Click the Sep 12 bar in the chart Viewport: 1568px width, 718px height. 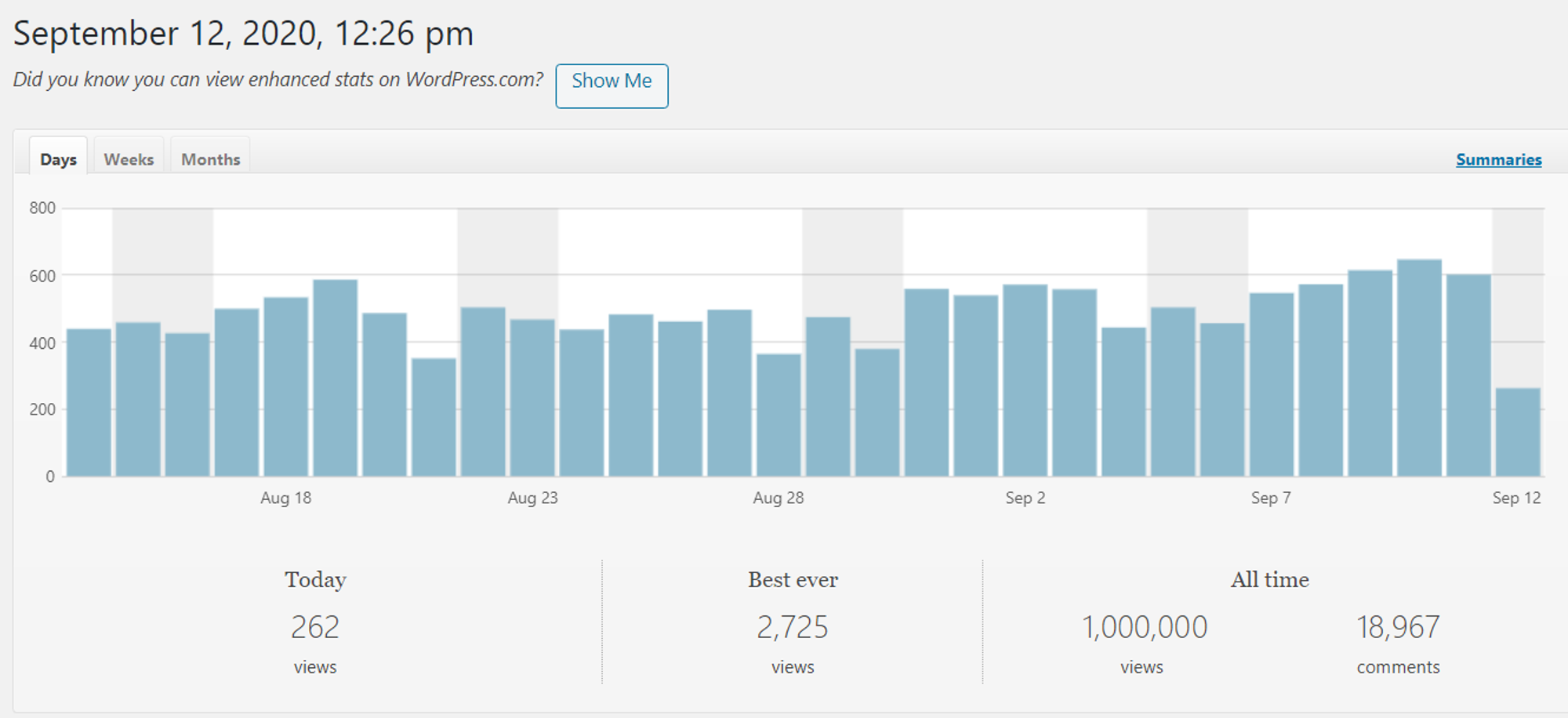[x=1518, y=432]
